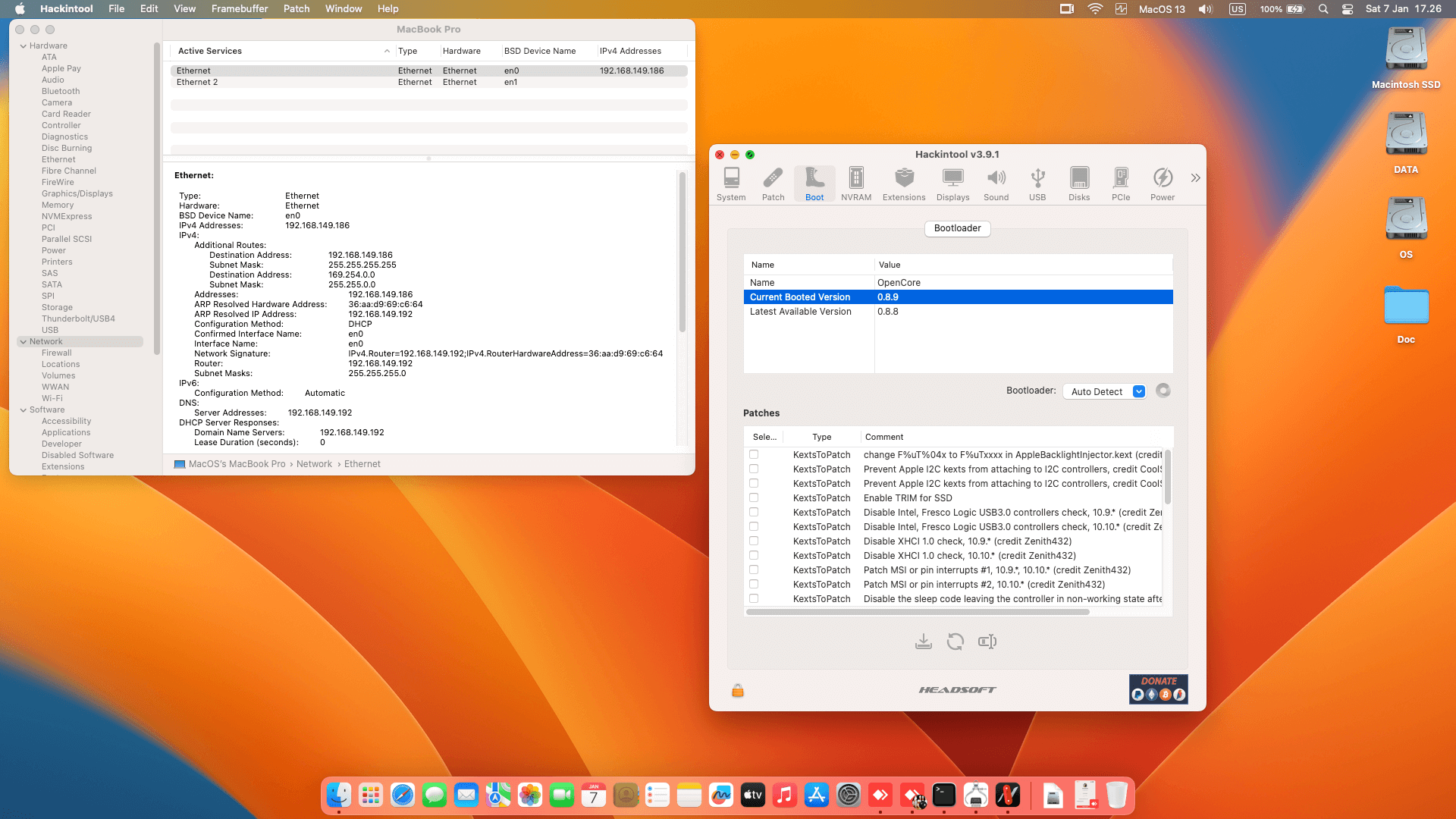
Task: Open the Framebuffer menu
Action: (x=239, y=9)
